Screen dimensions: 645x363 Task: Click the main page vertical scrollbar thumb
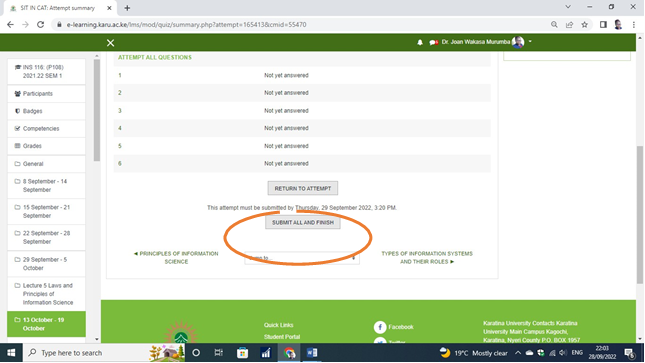pos(640,214)
